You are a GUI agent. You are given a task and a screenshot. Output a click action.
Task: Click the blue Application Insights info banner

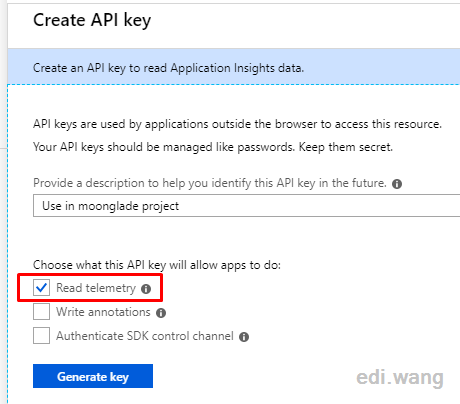coord(234,67)
